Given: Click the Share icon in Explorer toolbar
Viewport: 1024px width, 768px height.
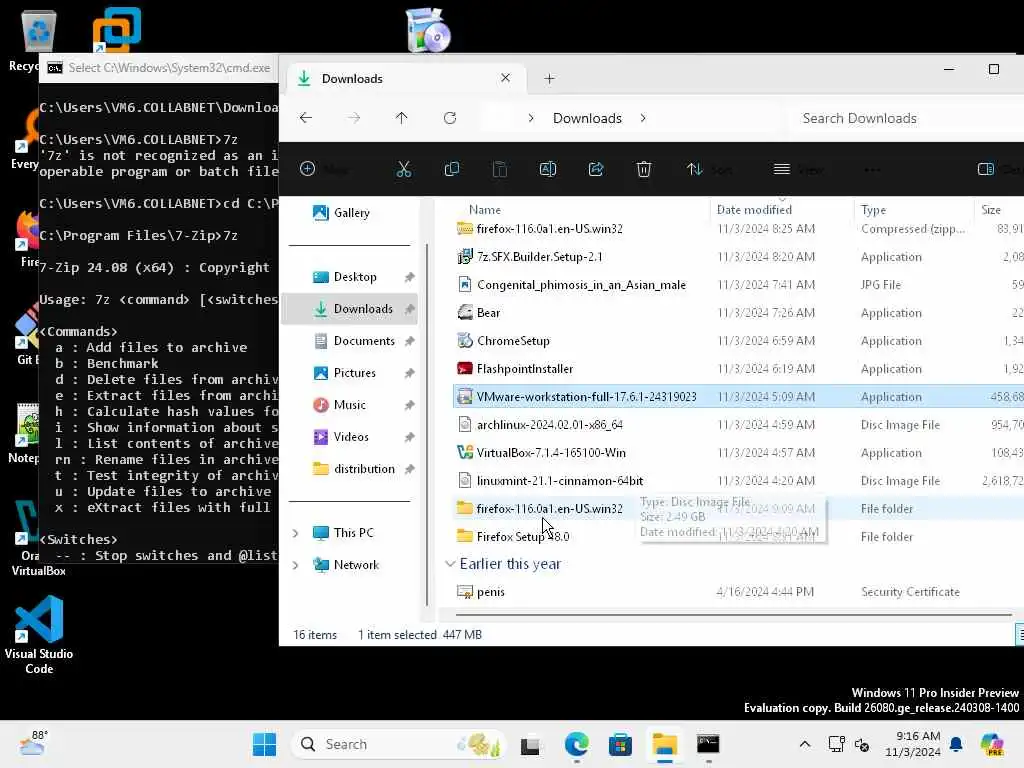Looking at the screenshot, I should (x=596, y=170).
